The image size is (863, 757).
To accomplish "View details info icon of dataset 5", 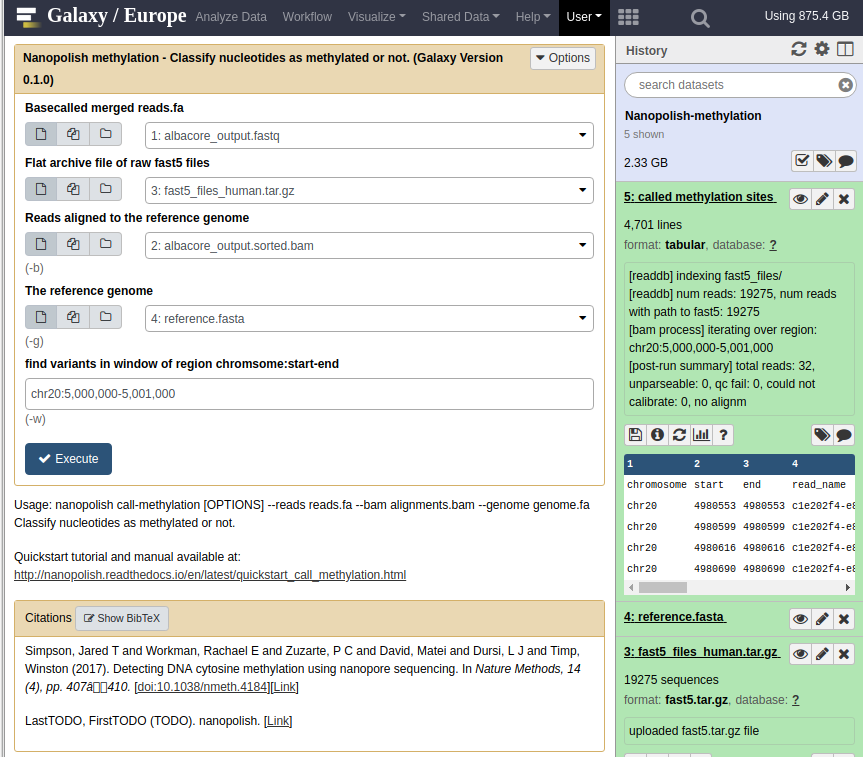I will 657,435.
